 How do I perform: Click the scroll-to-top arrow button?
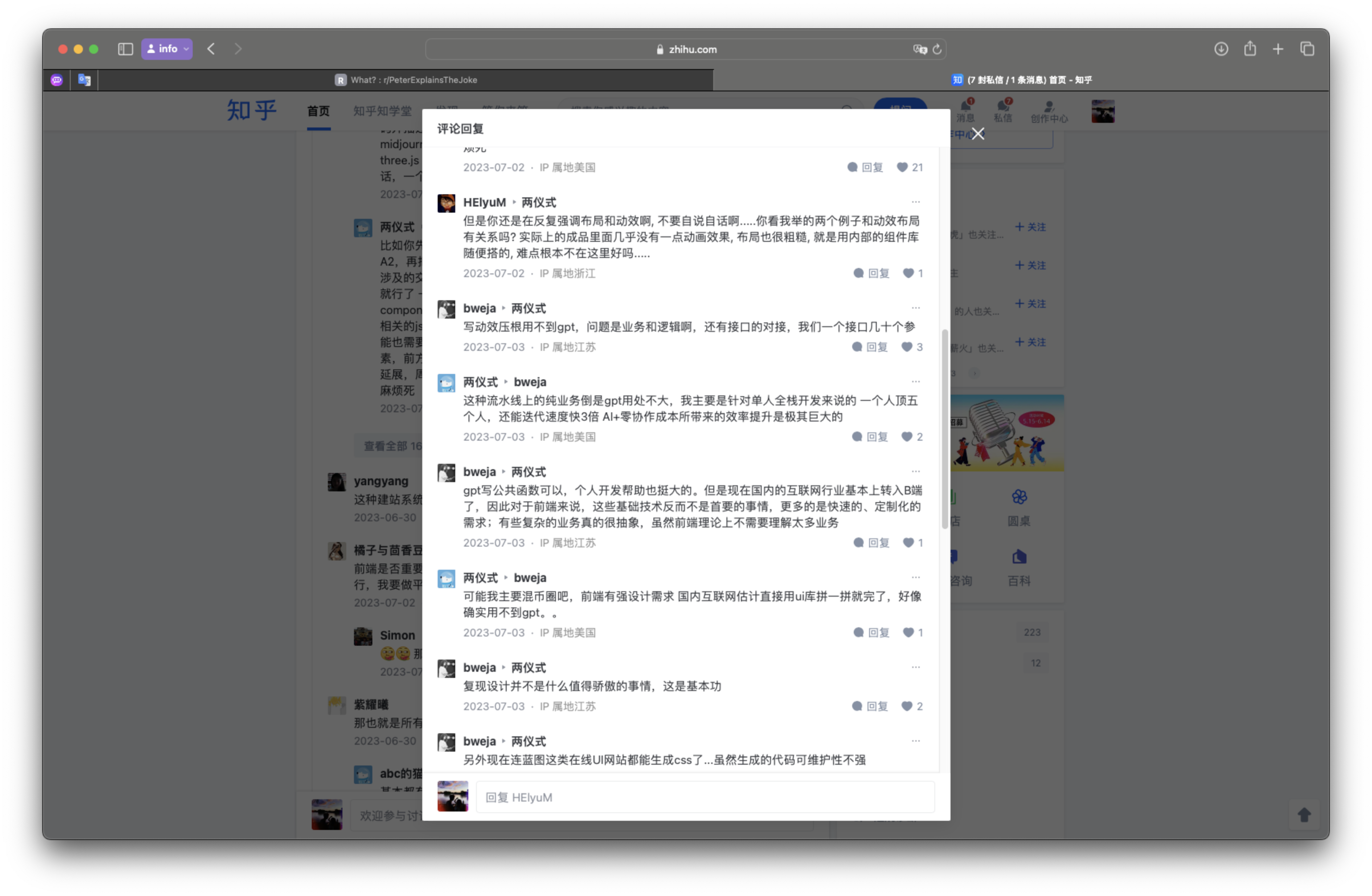coord(1304,815)
